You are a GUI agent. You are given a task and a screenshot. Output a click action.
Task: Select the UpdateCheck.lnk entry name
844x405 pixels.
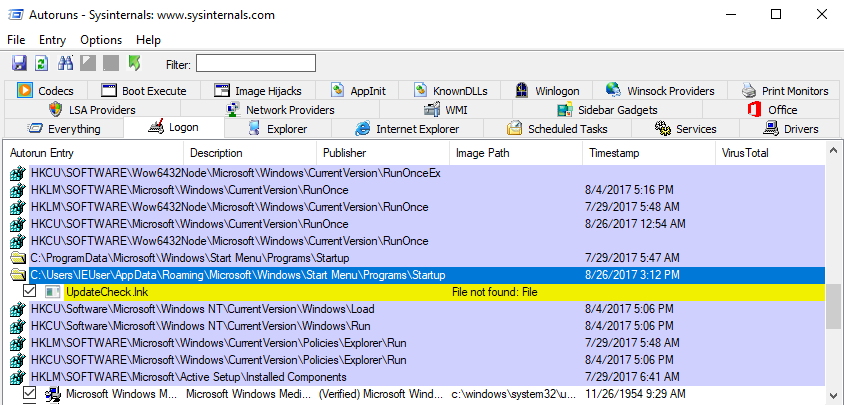(107, 292)
